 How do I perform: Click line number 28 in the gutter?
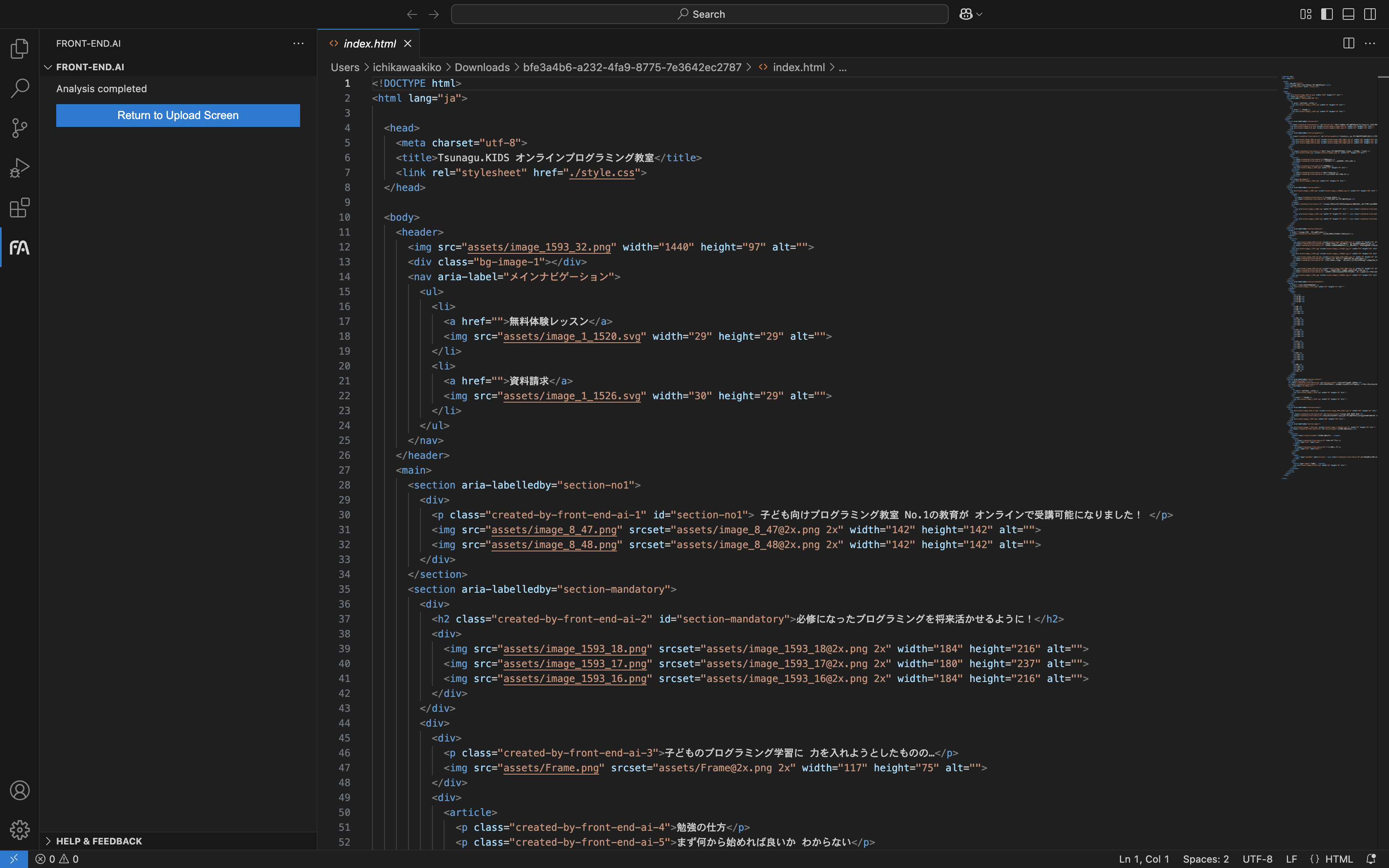(344, 485)
